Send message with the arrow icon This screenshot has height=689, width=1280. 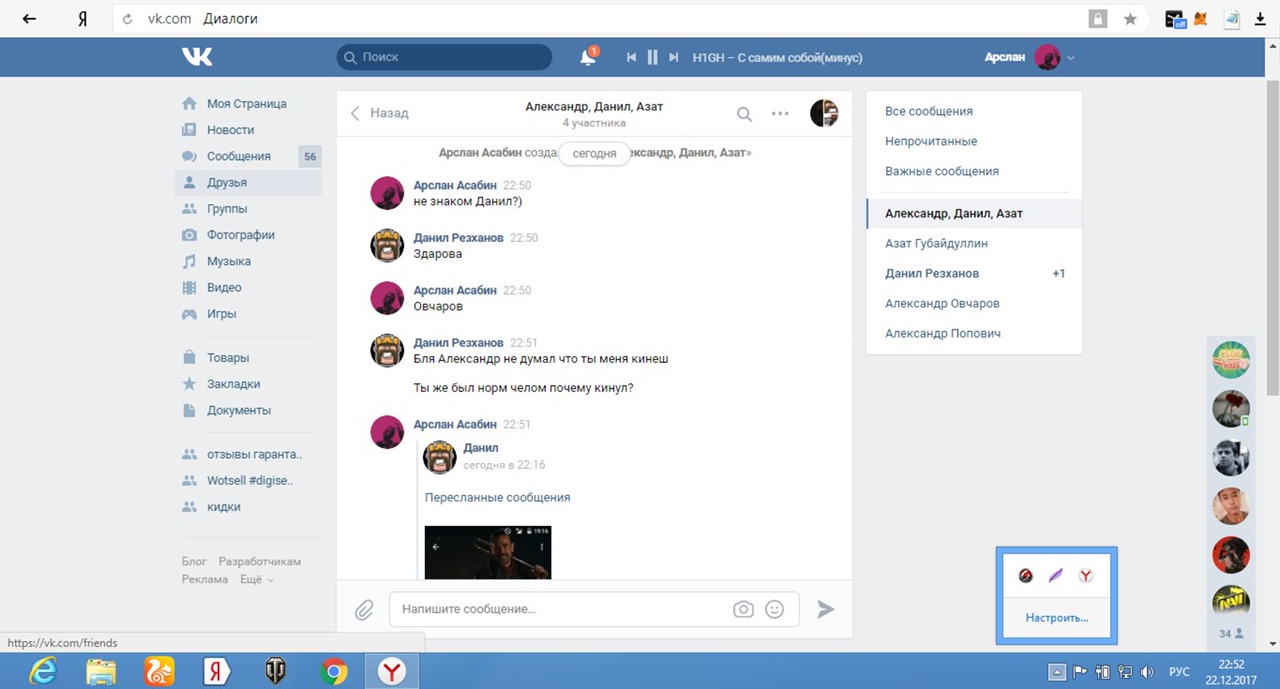pos(825,609)
